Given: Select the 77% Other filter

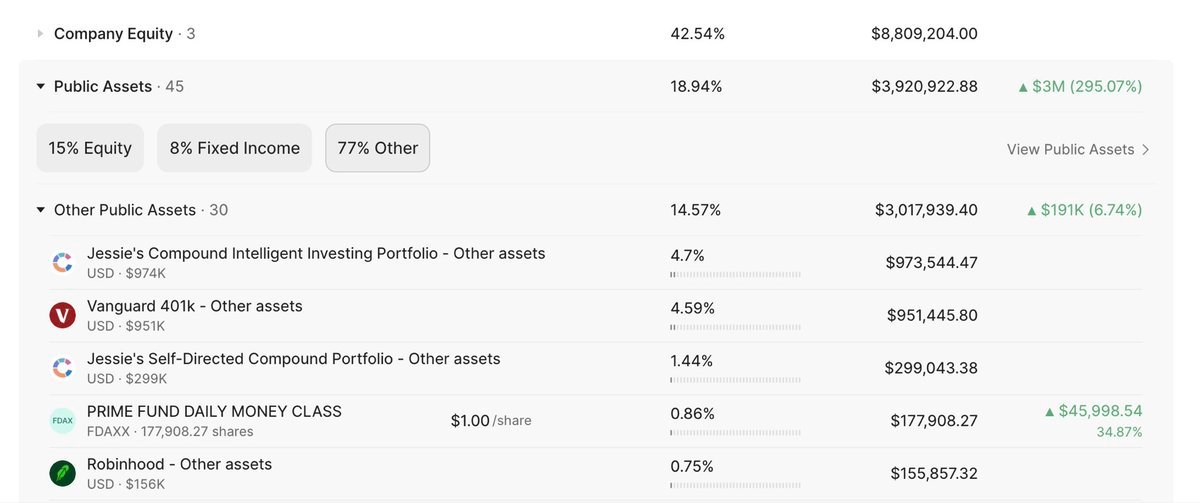Looking at the screenshot, I should (x=377, y=148).
